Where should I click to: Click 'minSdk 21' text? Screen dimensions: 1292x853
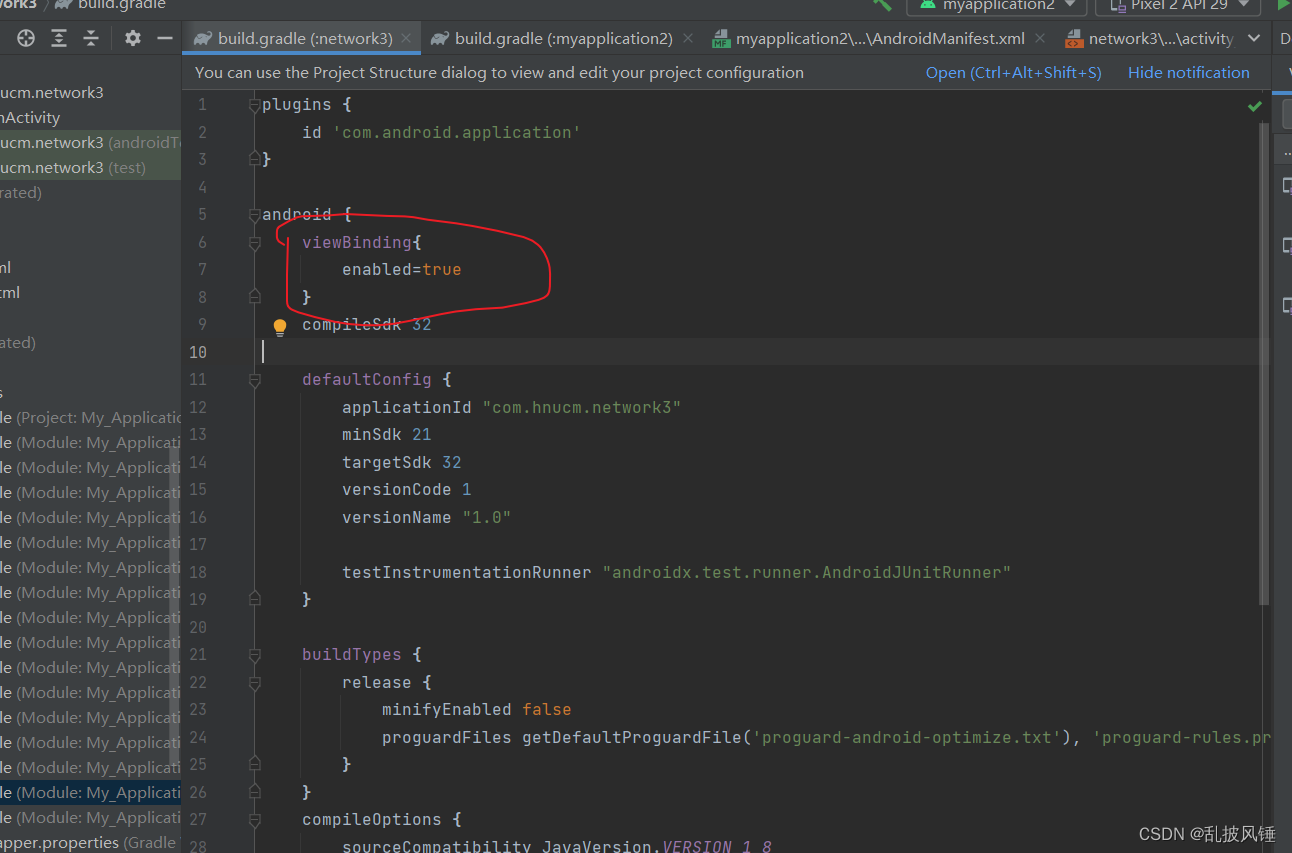click(x=386, y=435)
